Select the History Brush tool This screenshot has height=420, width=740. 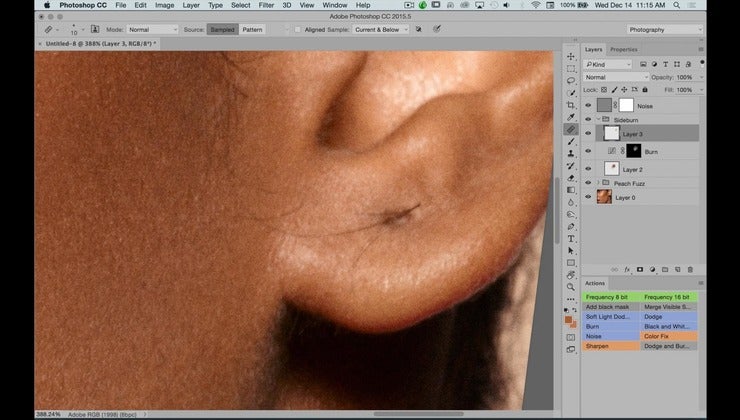pos(571,166)
